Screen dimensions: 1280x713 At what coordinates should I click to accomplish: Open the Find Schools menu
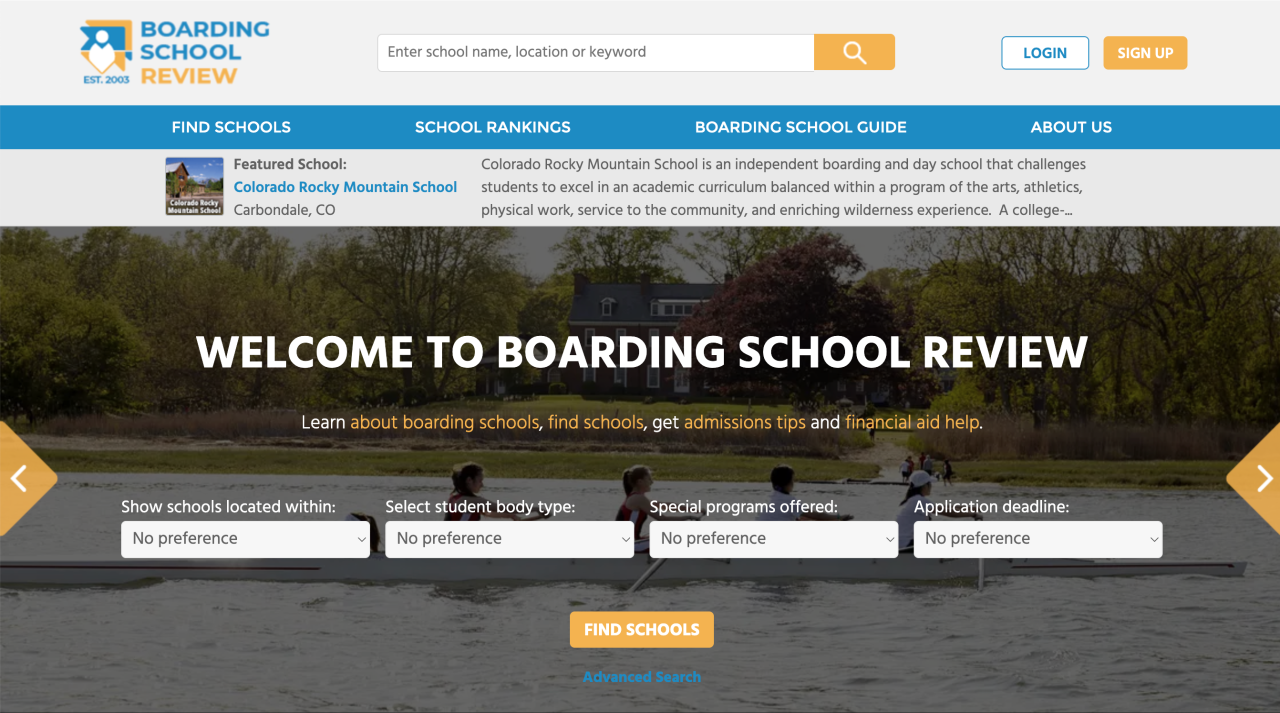click(231, 127)
